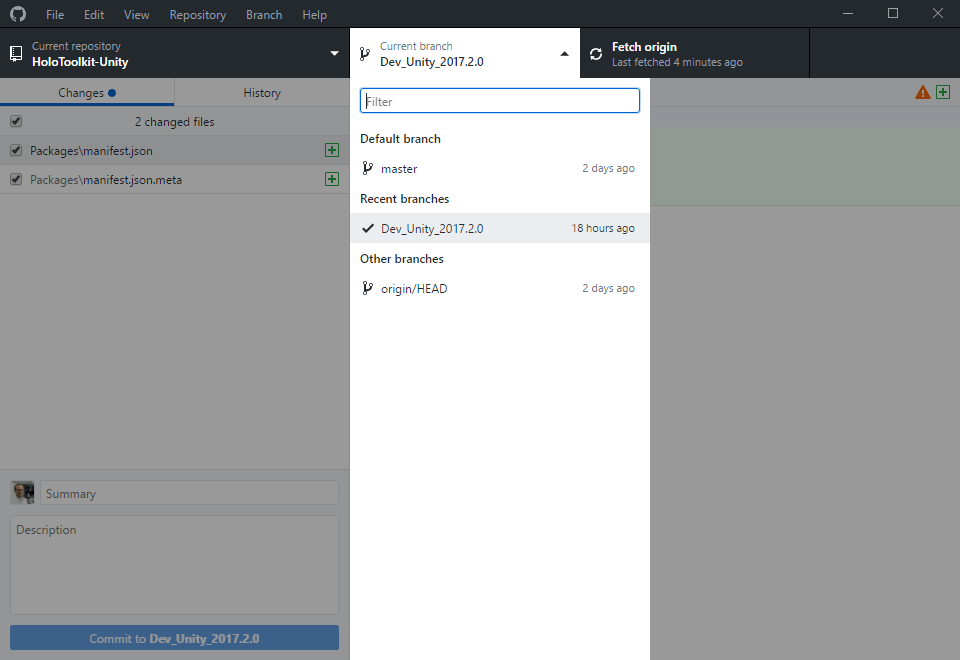This screenshot has width=960, height=660.
Task: Collapse the Current branch dropdown
Action: tap(465, 53)
